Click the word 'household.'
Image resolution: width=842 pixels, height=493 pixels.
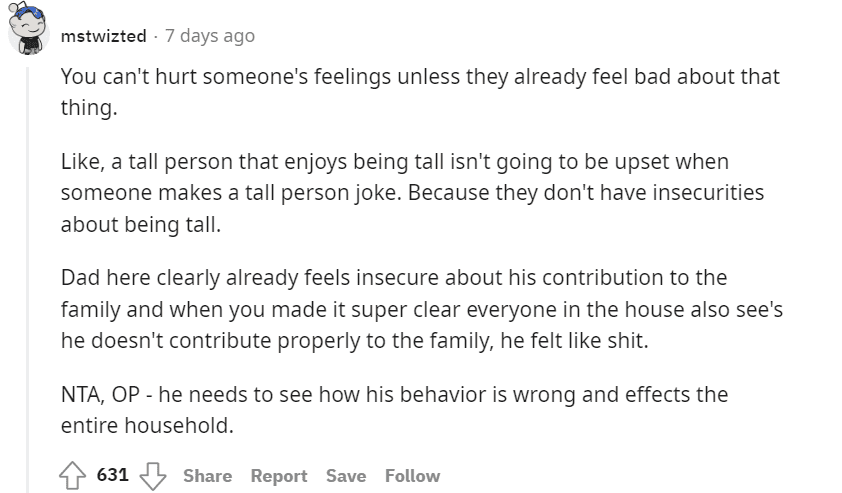(179, 426)
